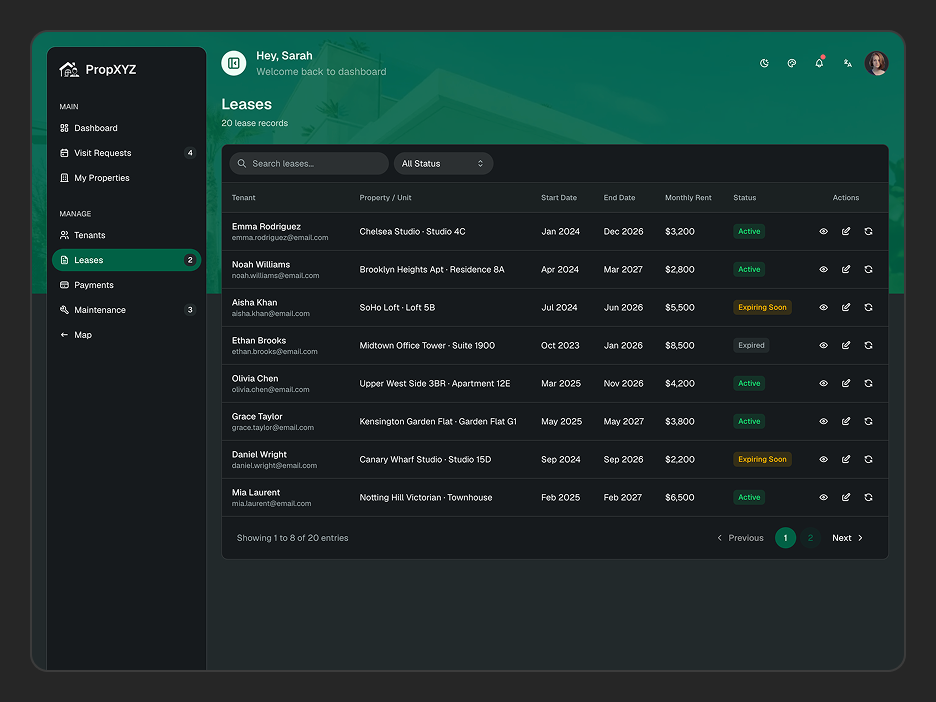Open Sarah's profile avatar
Viewport: 936px width, 702px height.
click(x=876, y=63)
